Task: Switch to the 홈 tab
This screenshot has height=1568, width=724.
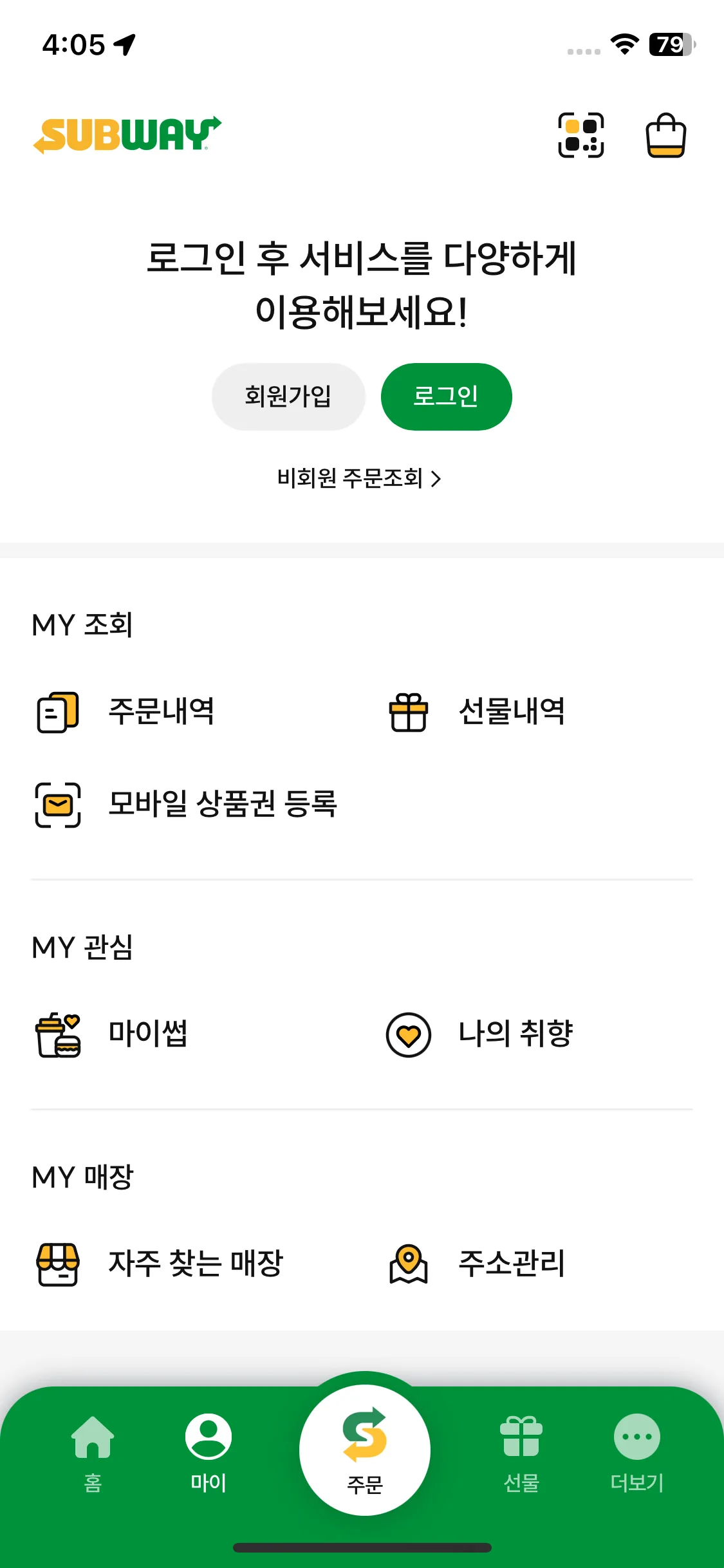Action: [x=93, y=1453]
